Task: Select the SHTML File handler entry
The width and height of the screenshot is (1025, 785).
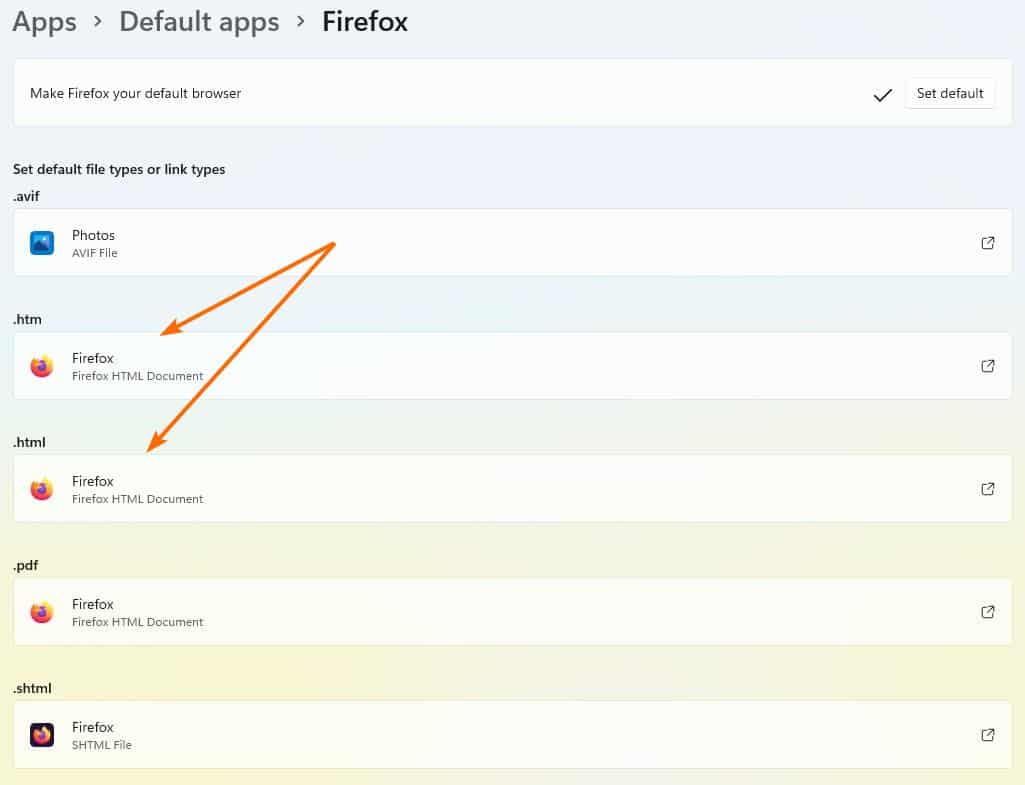Action: click(x=400, y=734)
